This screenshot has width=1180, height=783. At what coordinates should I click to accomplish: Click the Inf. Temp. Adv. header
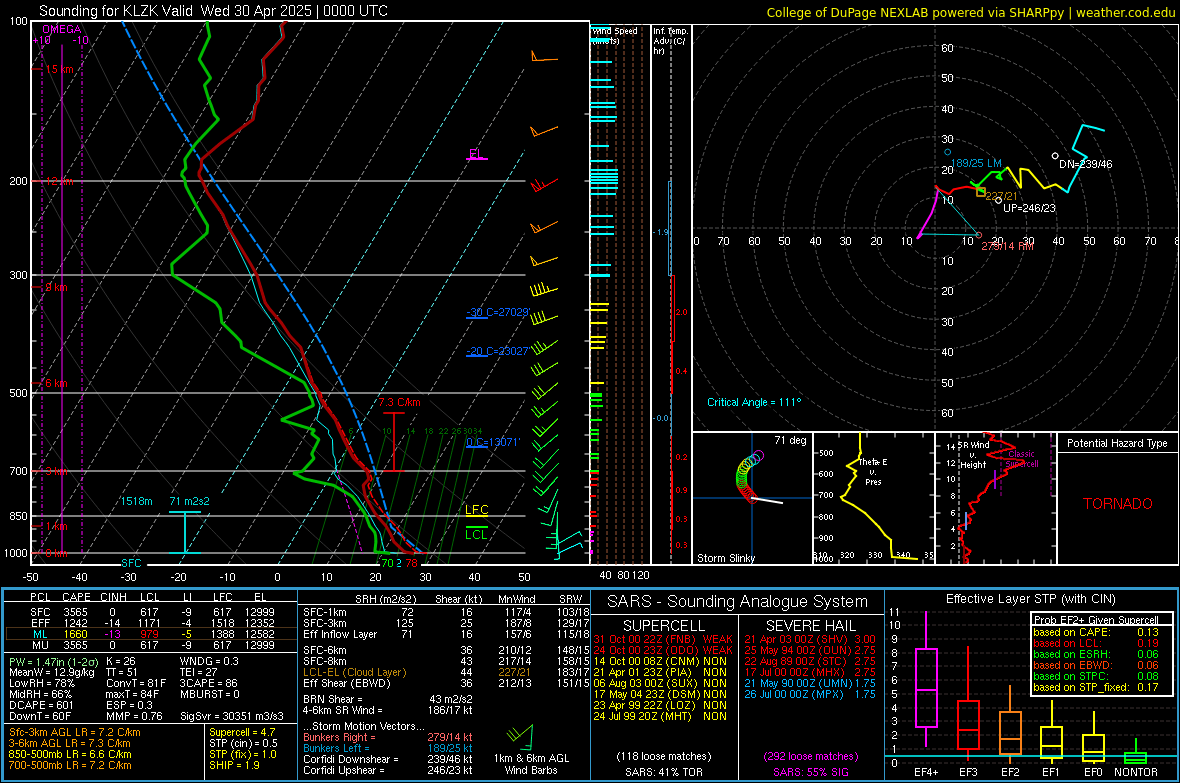pyautogui.click(x=670, y=41)
